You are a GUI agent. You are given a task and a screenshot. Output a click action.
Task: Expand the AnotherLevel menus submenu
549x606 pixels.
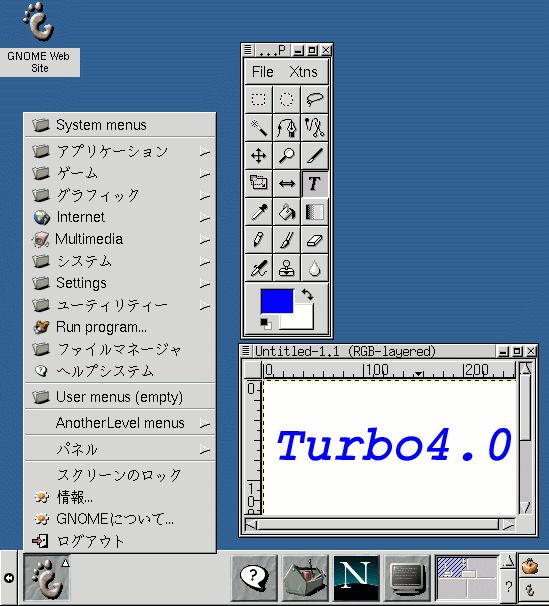pyautogui.click(x=120, y=423)
